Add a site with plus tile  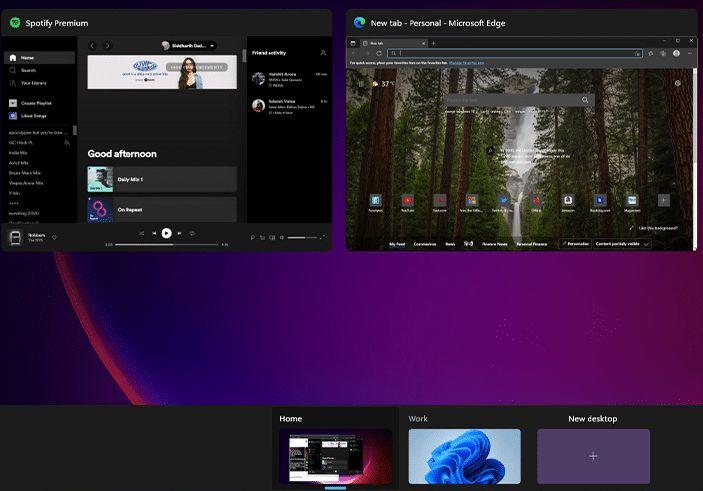point(664,200)
